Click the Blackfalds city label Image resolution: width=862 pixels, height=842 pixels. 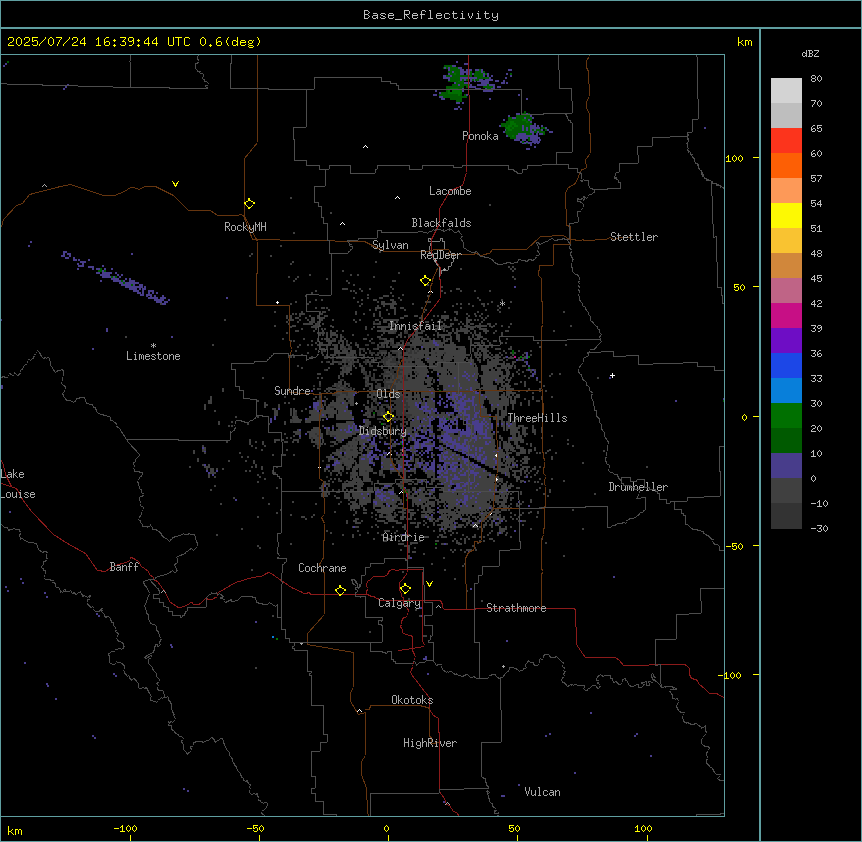point(441,223)
